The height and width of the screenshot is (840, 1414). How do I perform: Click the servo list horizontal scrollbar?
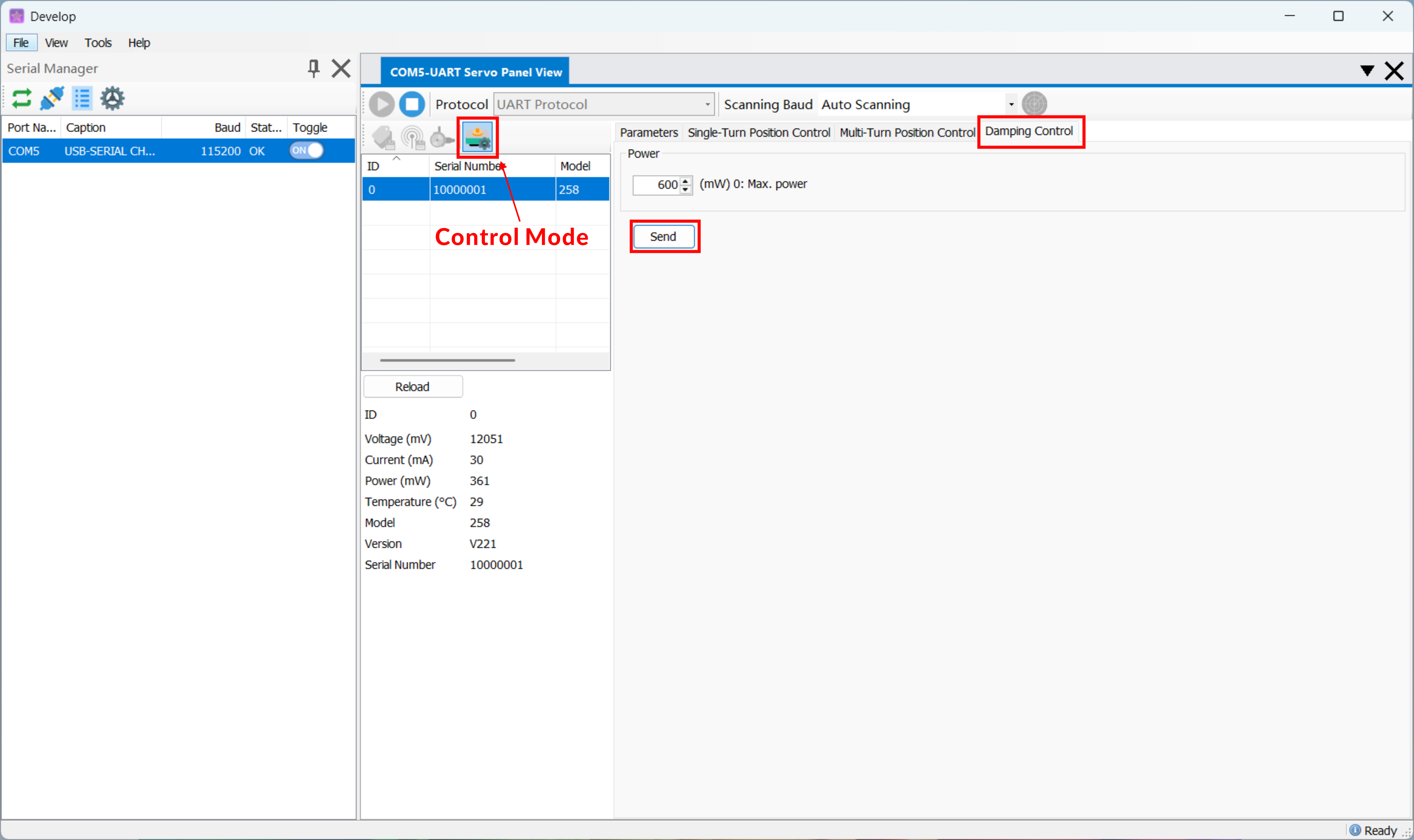[447, 360]
